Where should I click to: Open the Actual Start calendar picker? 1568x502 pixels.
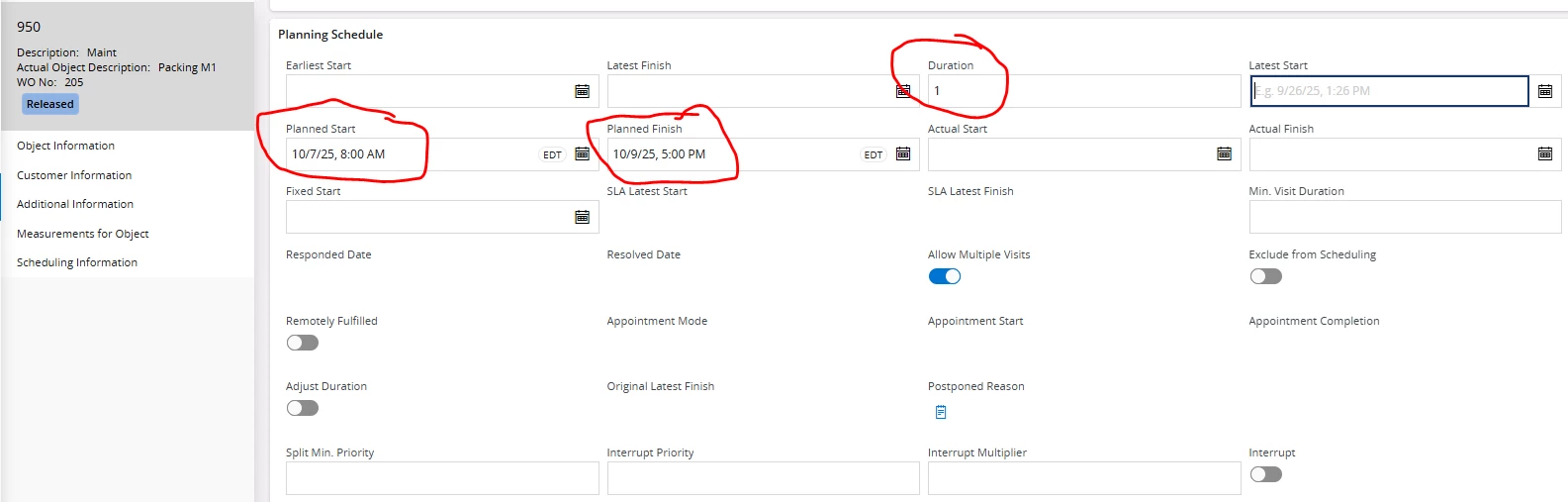pos(1224,153)
